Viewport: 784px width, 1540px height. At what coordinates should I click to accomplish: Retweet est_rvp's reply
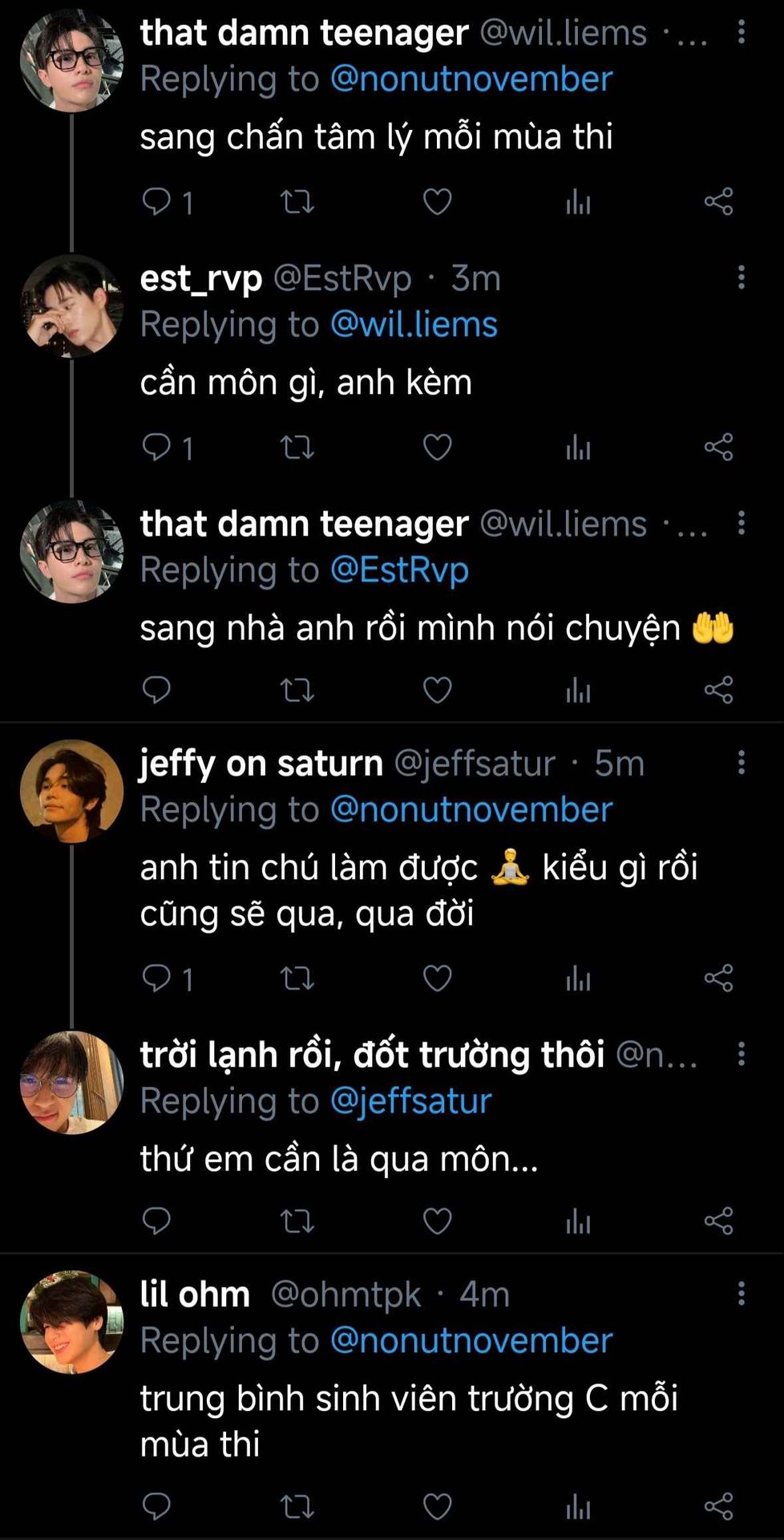coord(297,447)
